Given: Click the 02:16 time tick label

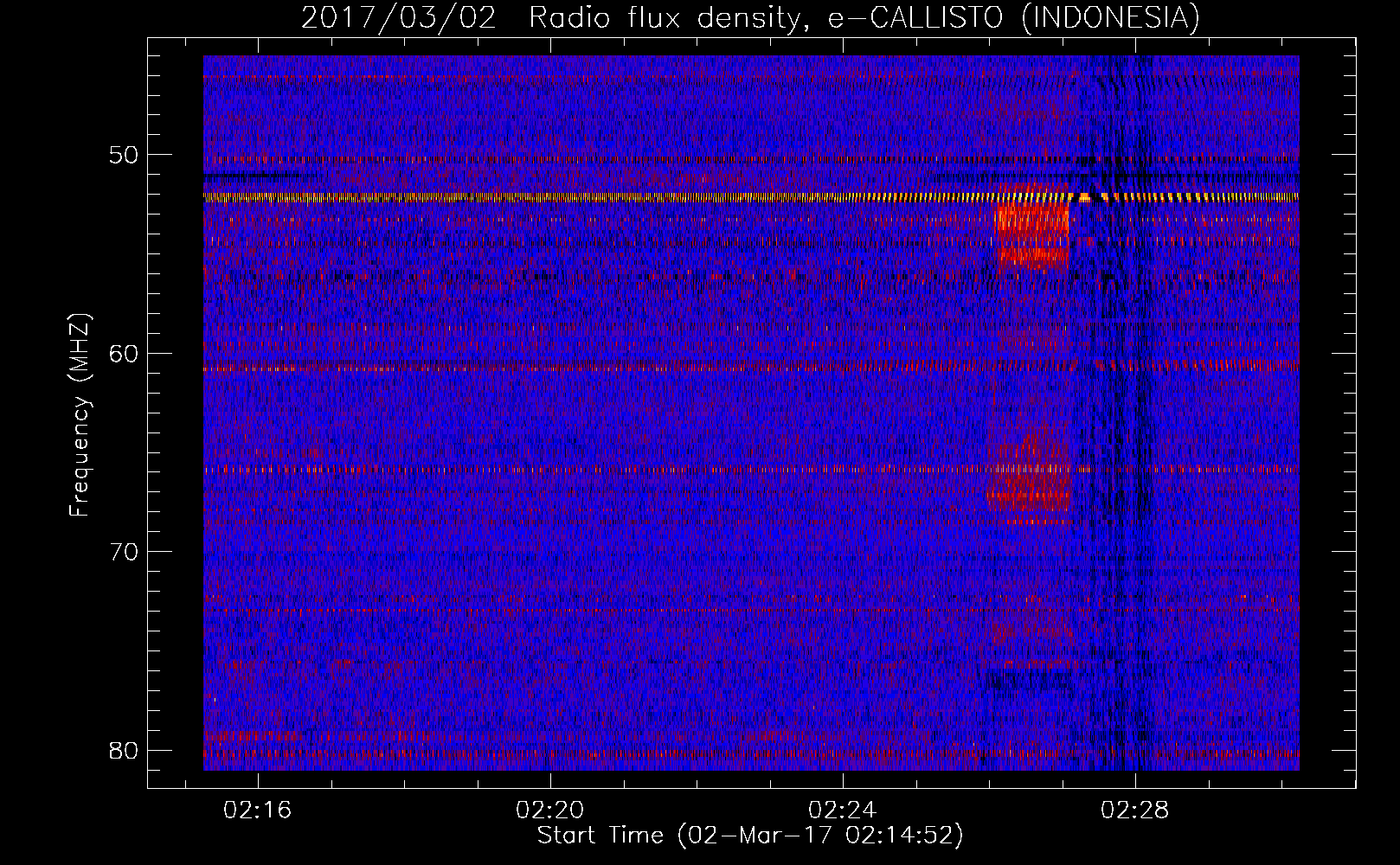Looking at the screenshot, I should [x=258, y=811].
